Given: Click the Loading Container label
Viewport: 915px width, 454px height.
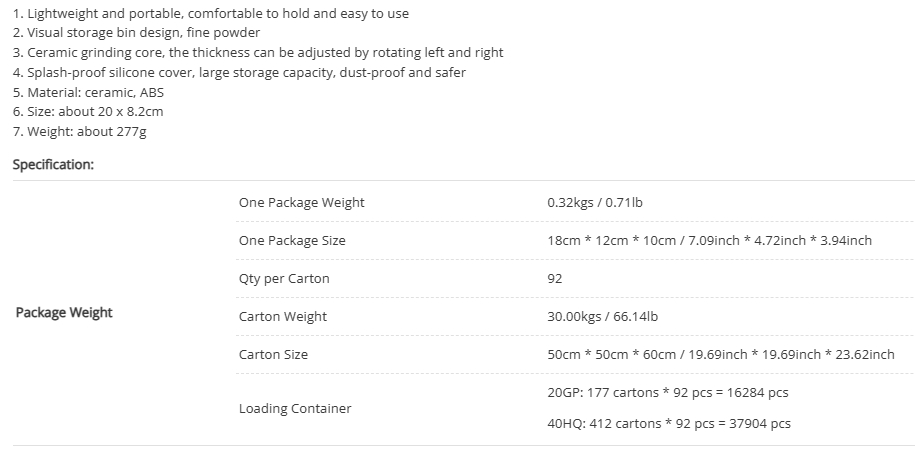Looking at the screenshot, I should click(x=295, y=408).
